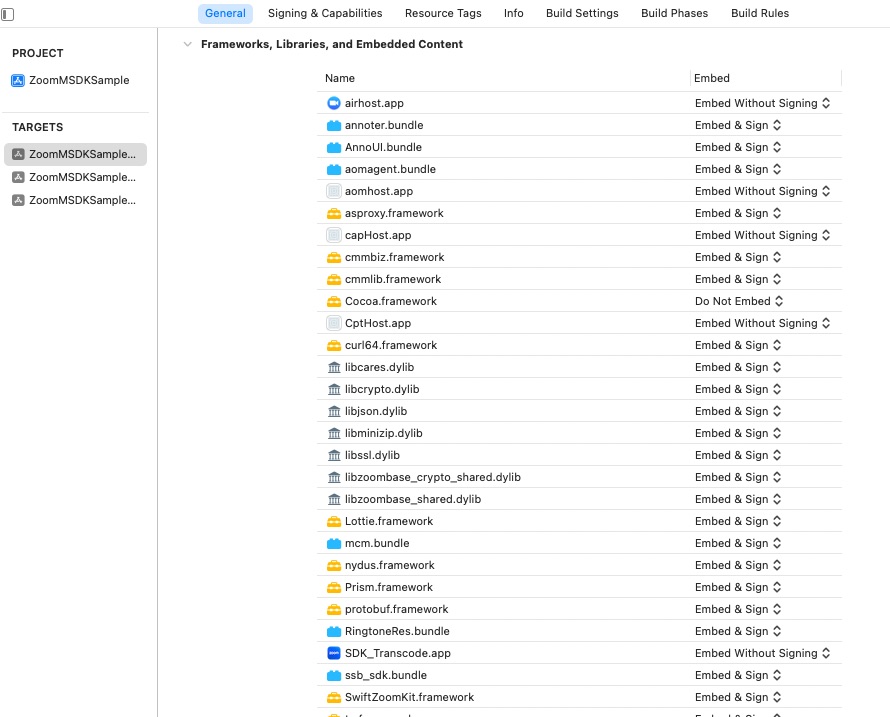Click the CptHost.app icon
890x717 pixels.
(x=334, y=324)
